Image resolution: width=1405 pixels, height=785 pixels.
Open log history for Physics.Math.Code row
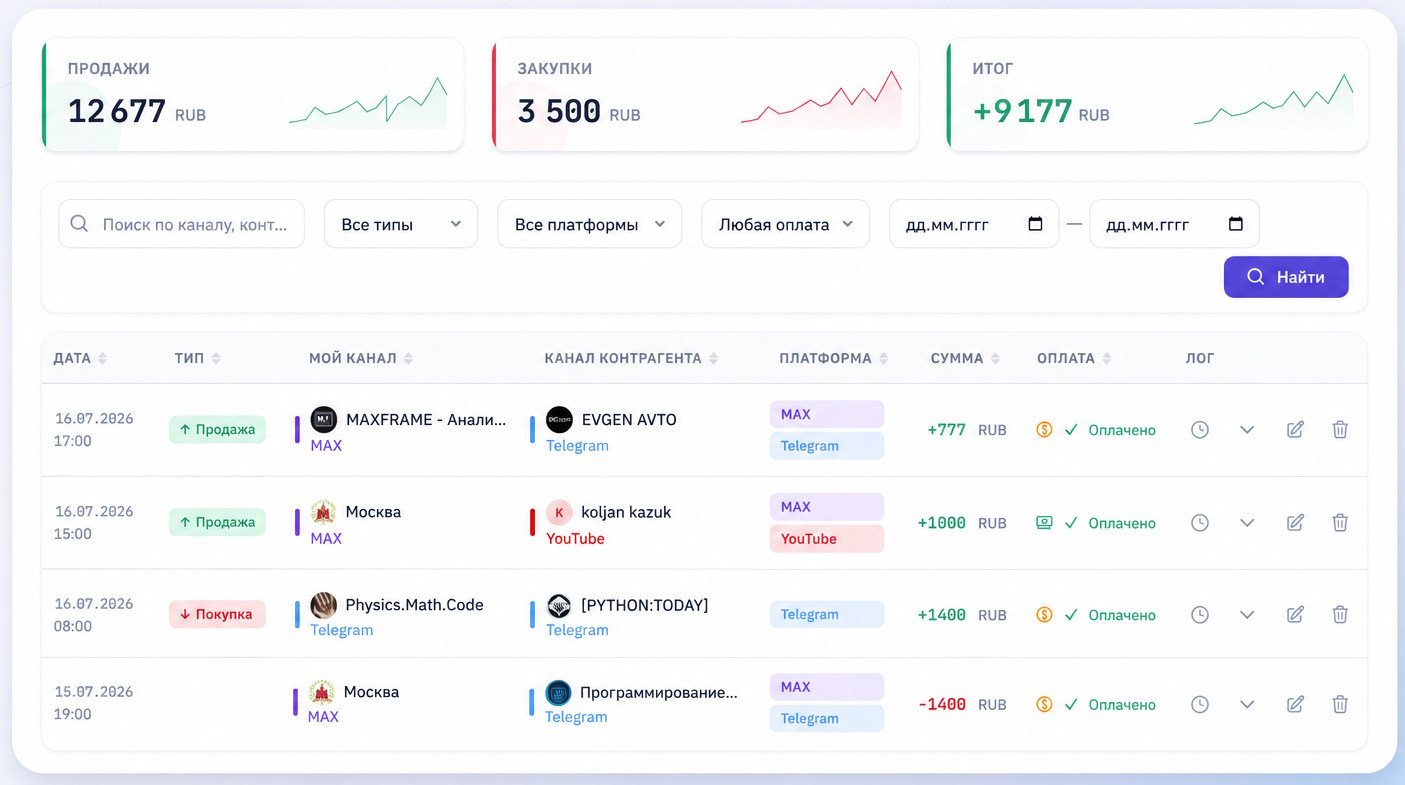click(x=1200, y=614)
